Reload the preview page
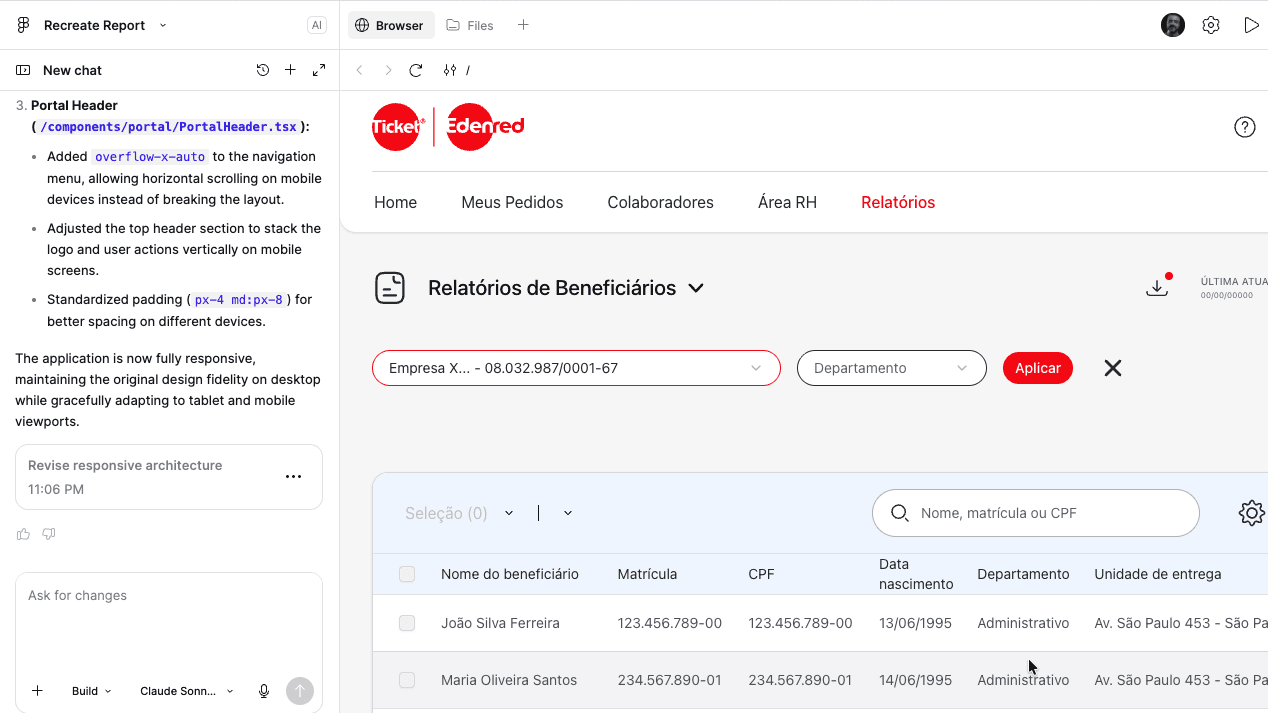 pos(416,70)
